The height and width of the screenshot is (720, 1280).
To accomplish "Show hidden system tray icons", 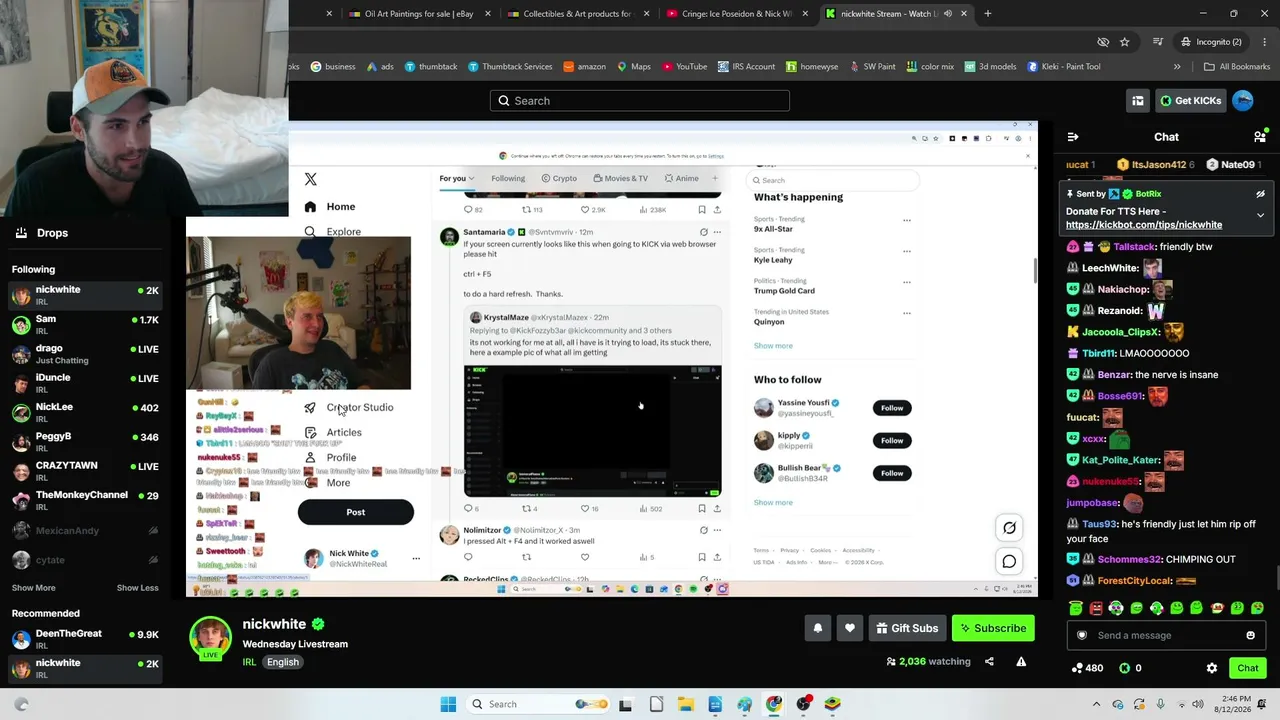I will click(x=1096, y=704).
